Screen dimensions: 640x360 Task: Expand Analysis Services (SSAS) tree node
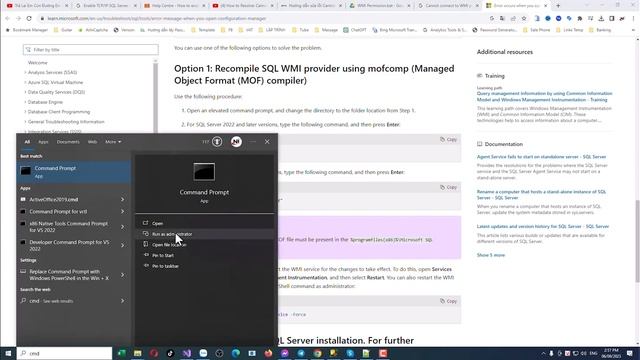pos(25,72)
